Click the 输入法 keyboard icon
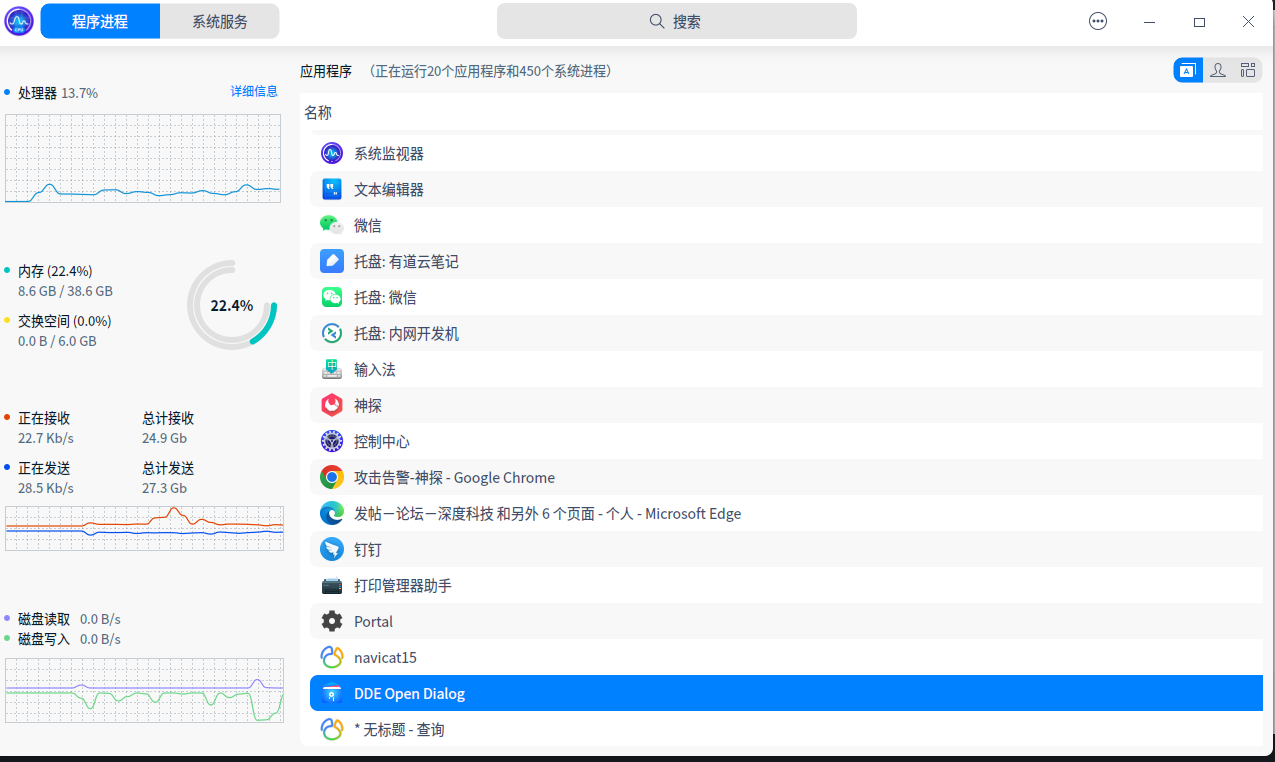This screenshot has width=1275, height=762. coord(332,369)
